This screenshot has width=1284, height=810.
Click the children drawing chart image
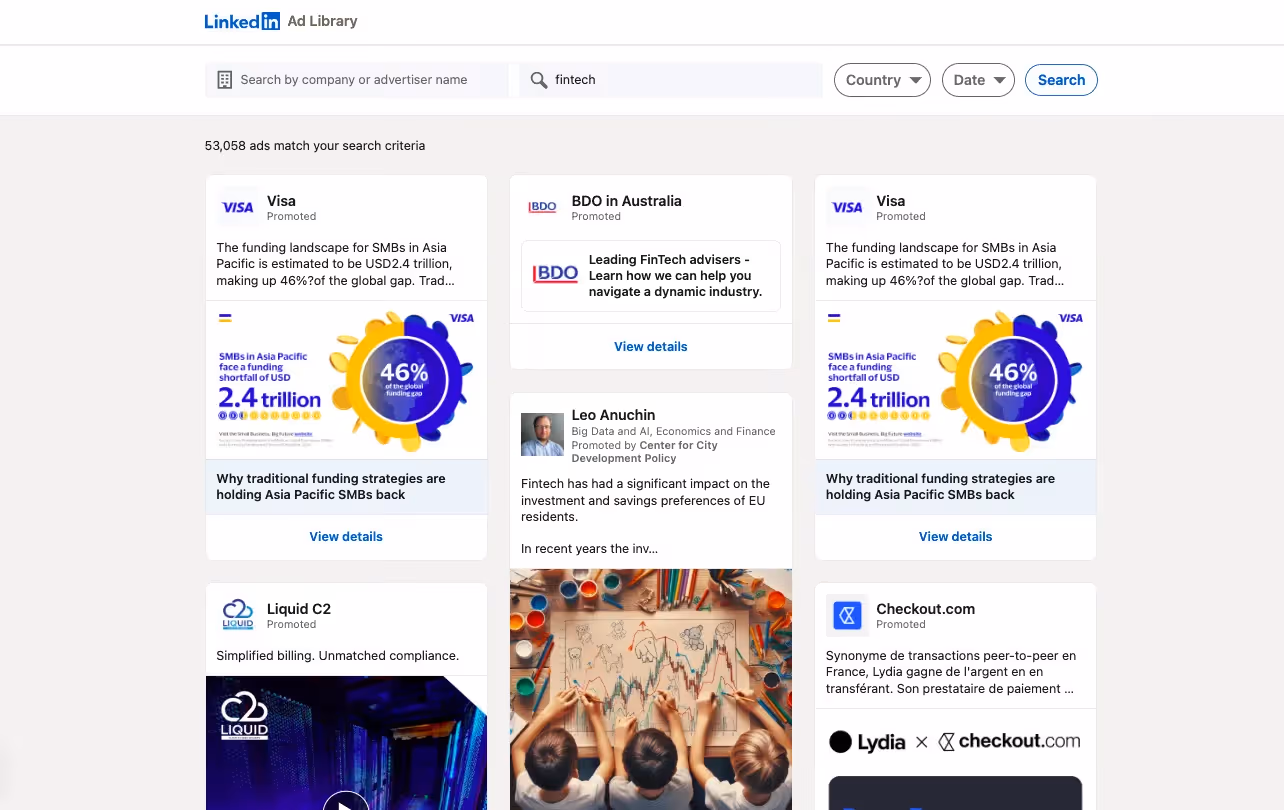tap(651, 689)
